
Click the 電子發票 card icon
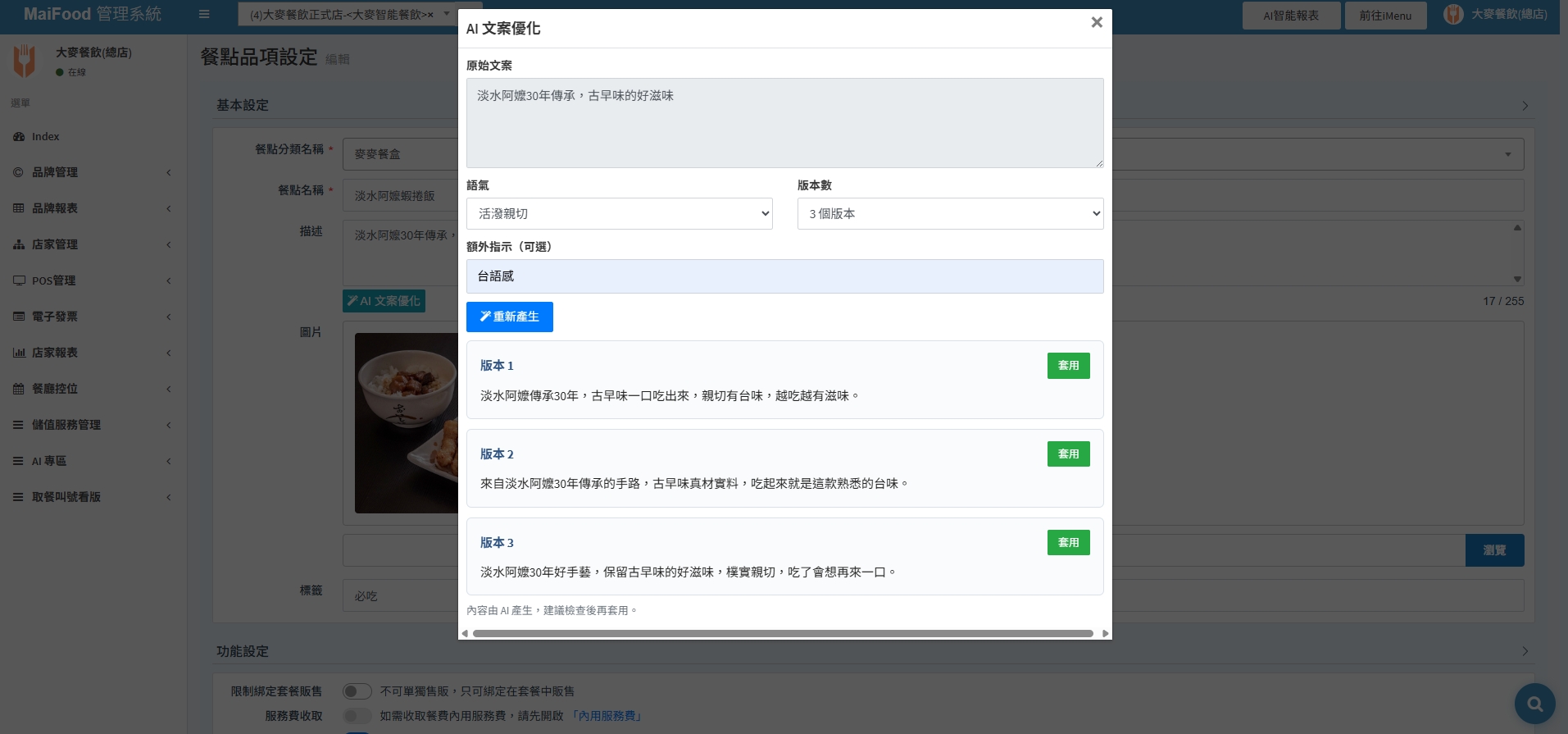click(18, 317)
